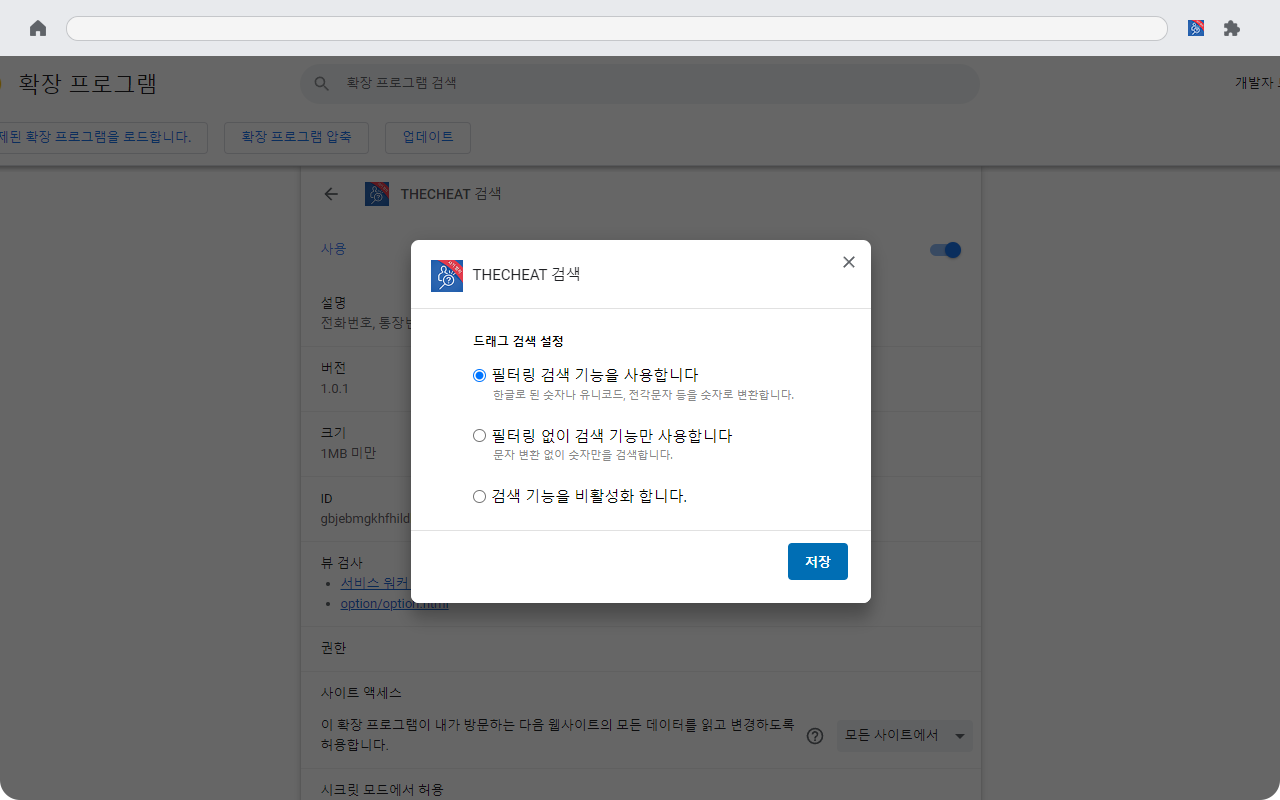Click the 개발자 mode label
Screen dimensions: 1280x800
pyautogui.click(x=1257, y=83)
